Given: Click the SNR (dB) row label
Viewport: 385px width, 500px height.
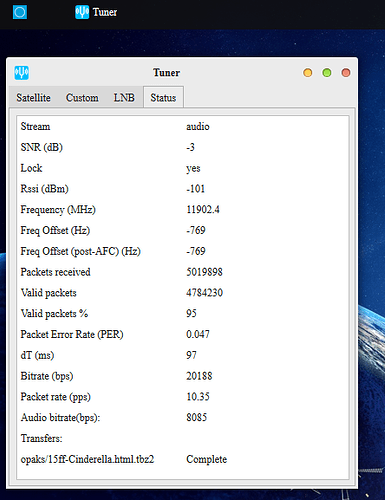Looking at the screenshot, I should (42, 147).
